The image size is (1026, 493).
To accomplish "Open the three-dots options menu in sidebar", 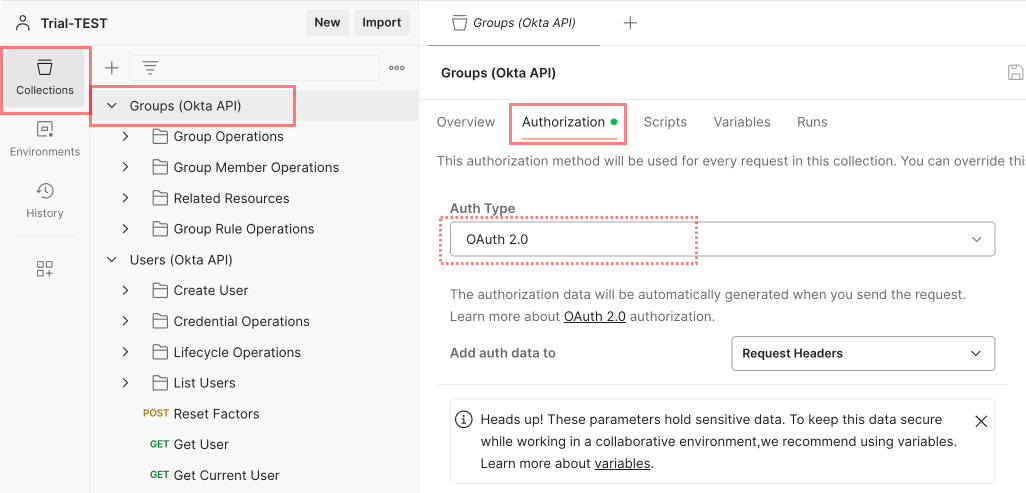I will [397, 68].
